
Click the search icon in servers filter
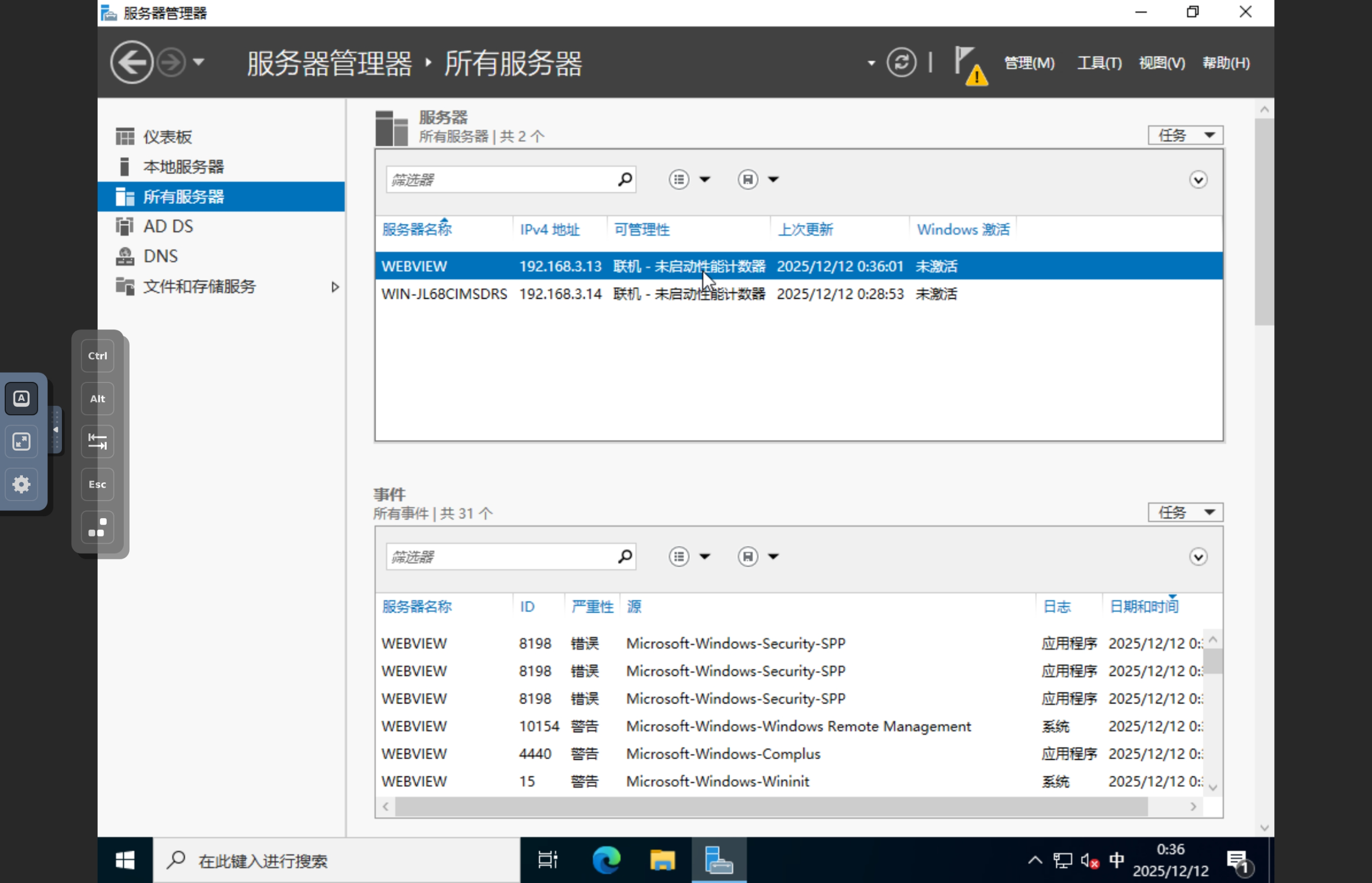(x=625, y=180)
